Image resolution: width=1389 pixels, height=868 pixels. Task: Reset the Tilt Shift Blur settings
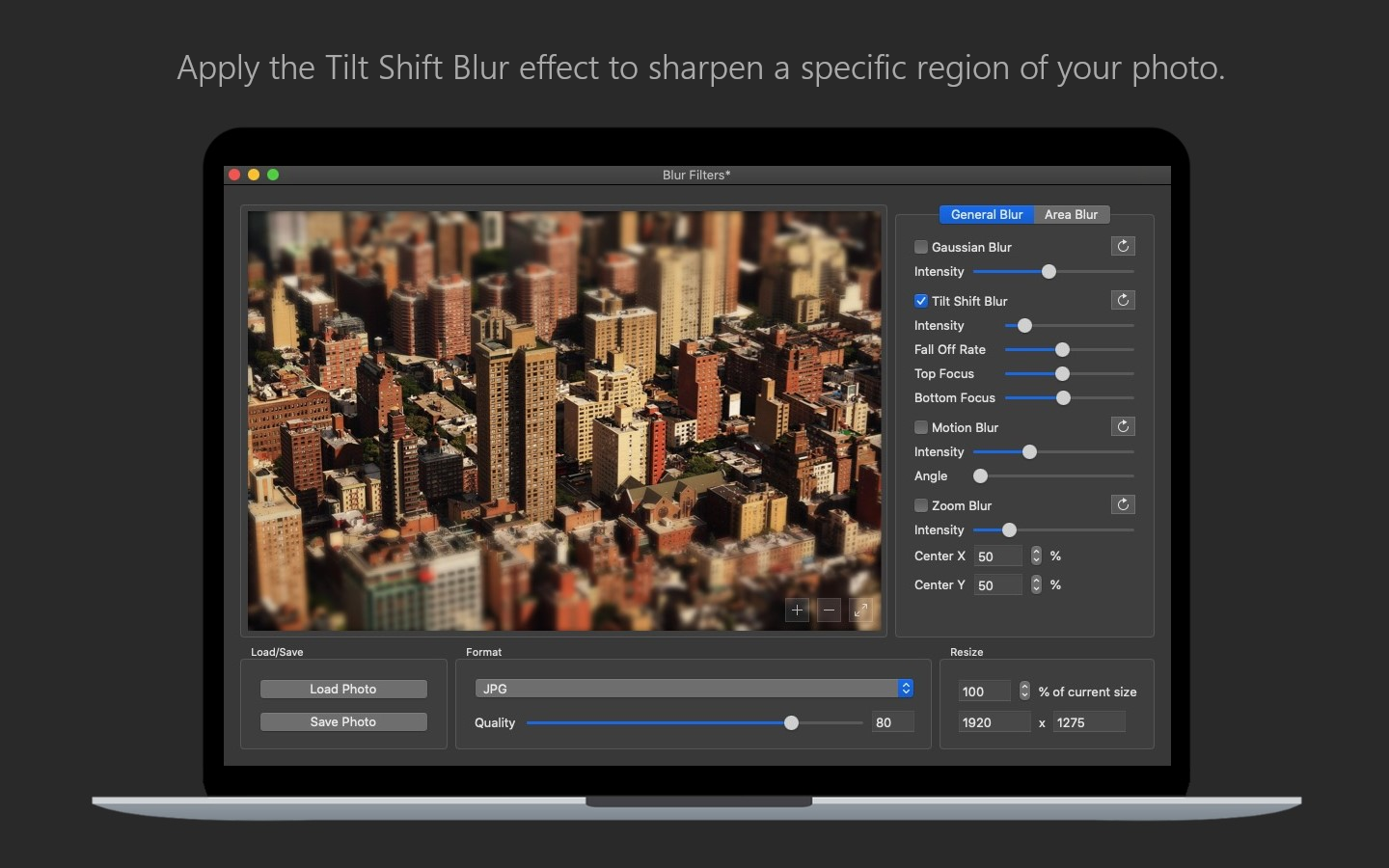coord(1123,300)
